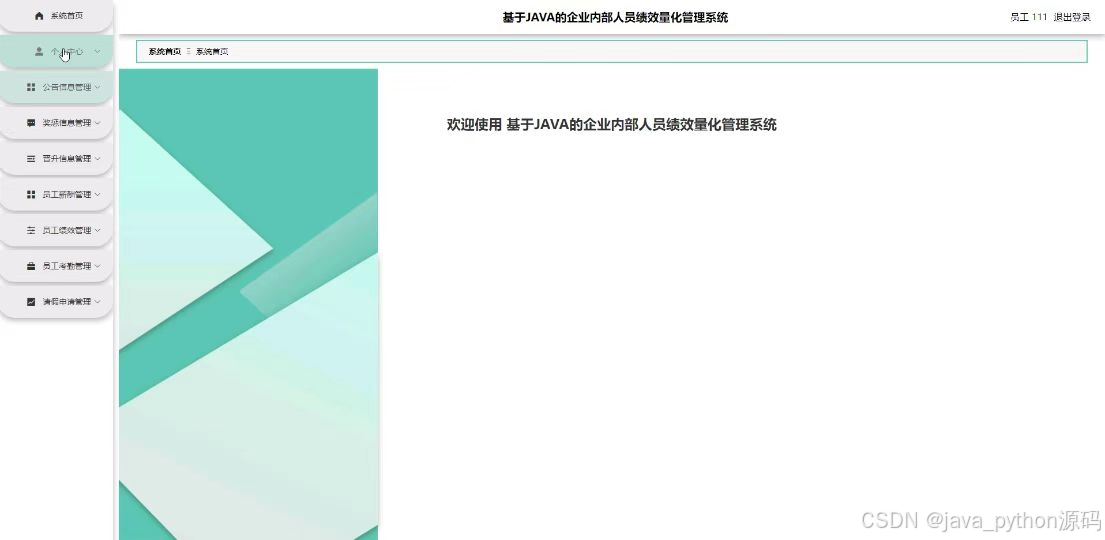This screenshot has height=540, width=1105.
Task: Click the briefcase icon beside 员工考勤管理
Action: (x=31, y=266)
